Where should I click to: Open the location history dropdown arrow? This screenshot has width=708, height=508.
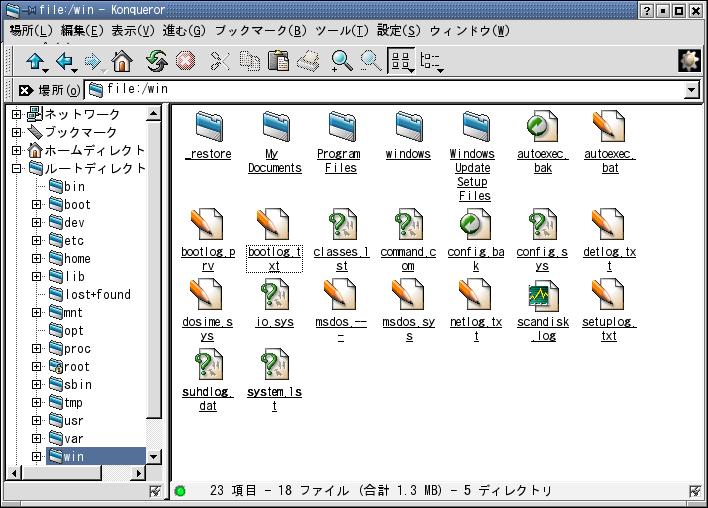691,90
